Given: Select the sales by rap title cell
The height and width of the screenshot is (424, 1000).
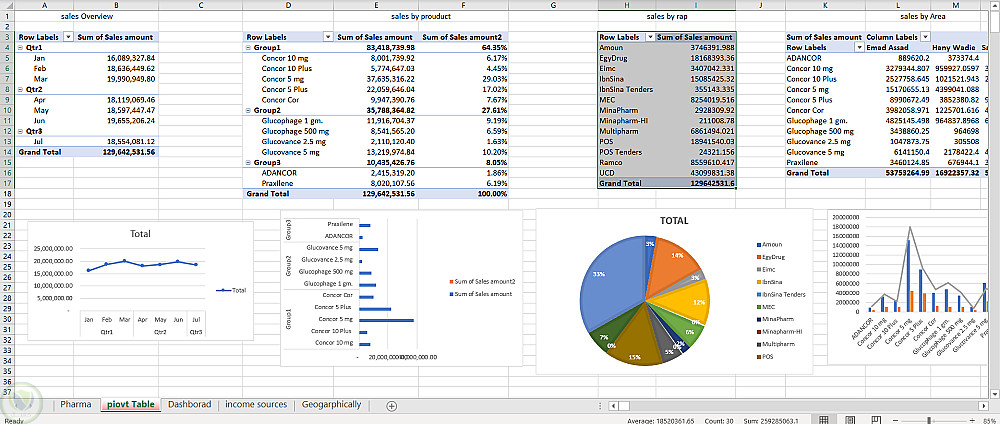Looking at the screenshot, I should pos(666,17).
